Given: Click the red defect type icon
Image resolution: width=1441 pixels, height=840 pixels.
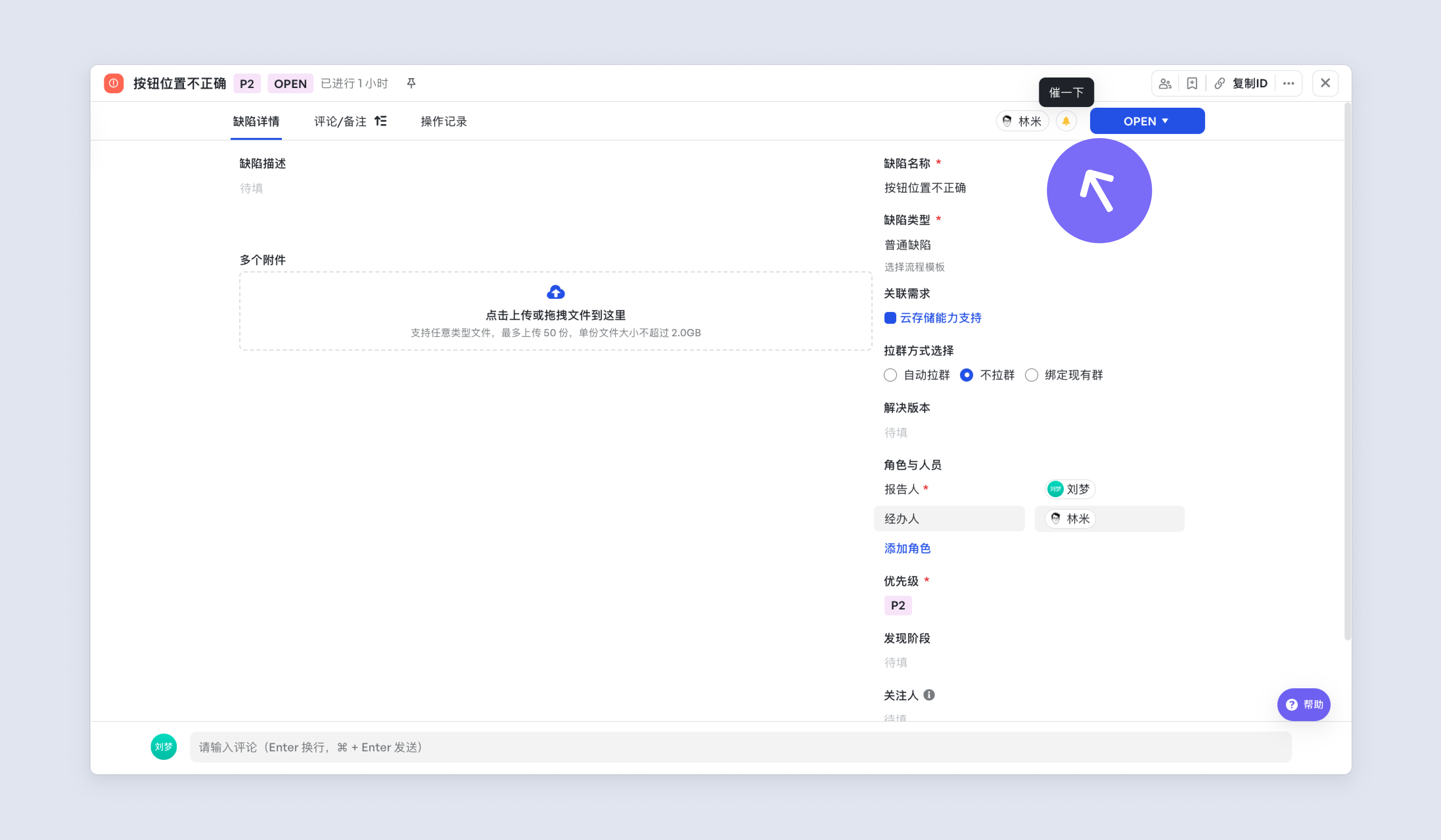Looking at the screenshot, I should coord(113,83).
